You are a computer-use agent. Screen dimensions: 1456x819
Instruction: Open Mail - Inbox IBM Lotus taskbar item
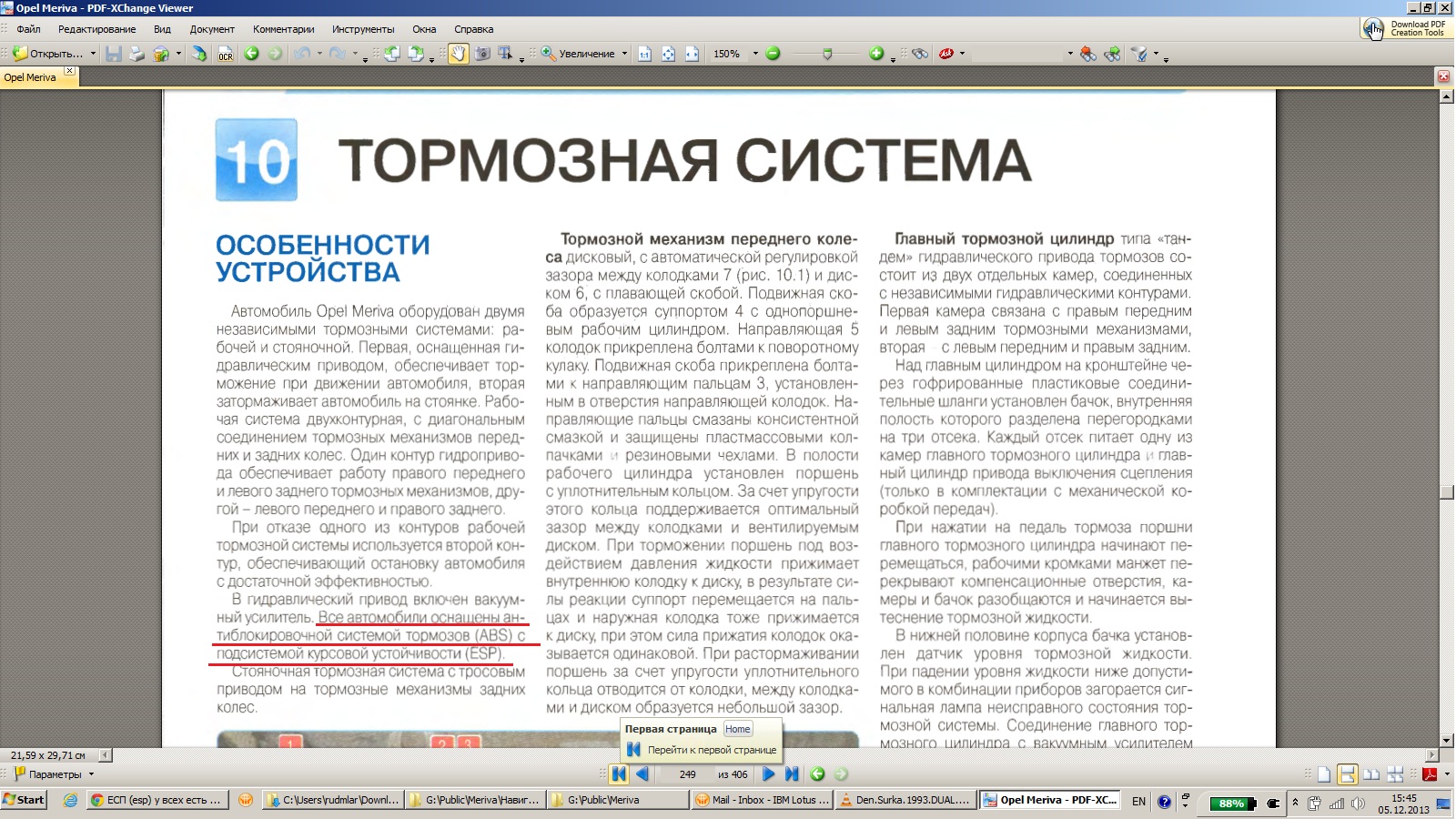tap(762, 800)
